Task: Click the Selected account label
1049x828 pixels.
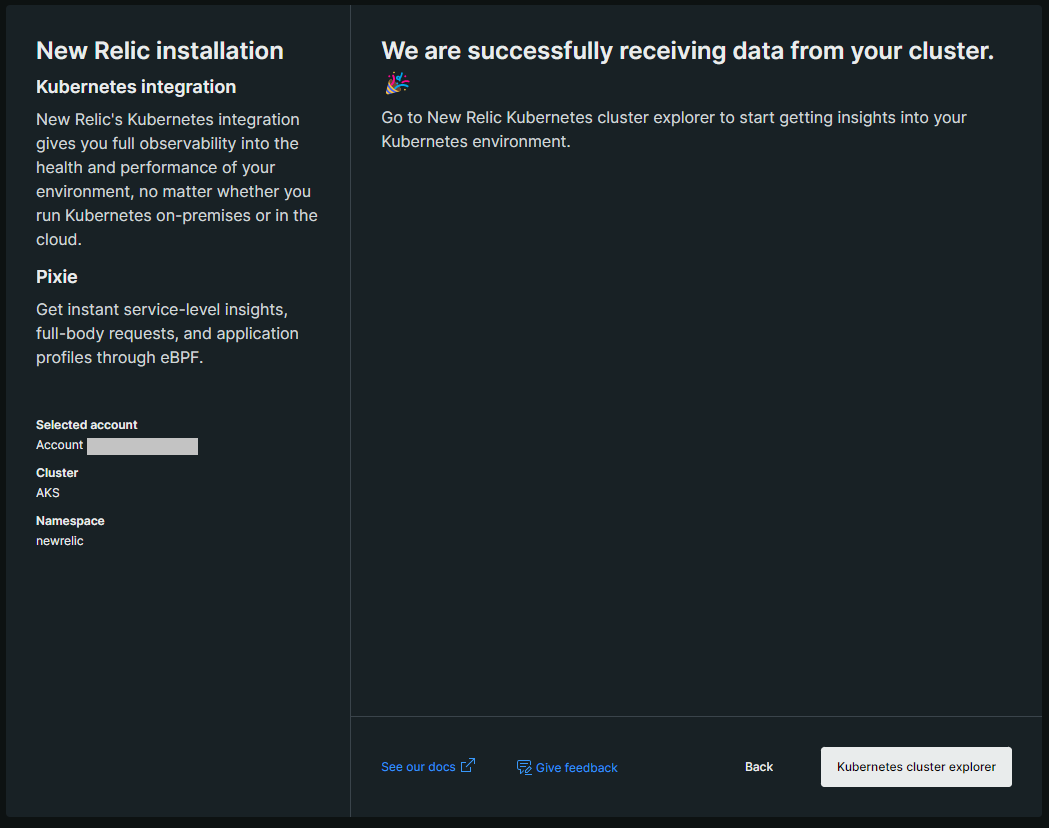Action: tap(86, 425)
